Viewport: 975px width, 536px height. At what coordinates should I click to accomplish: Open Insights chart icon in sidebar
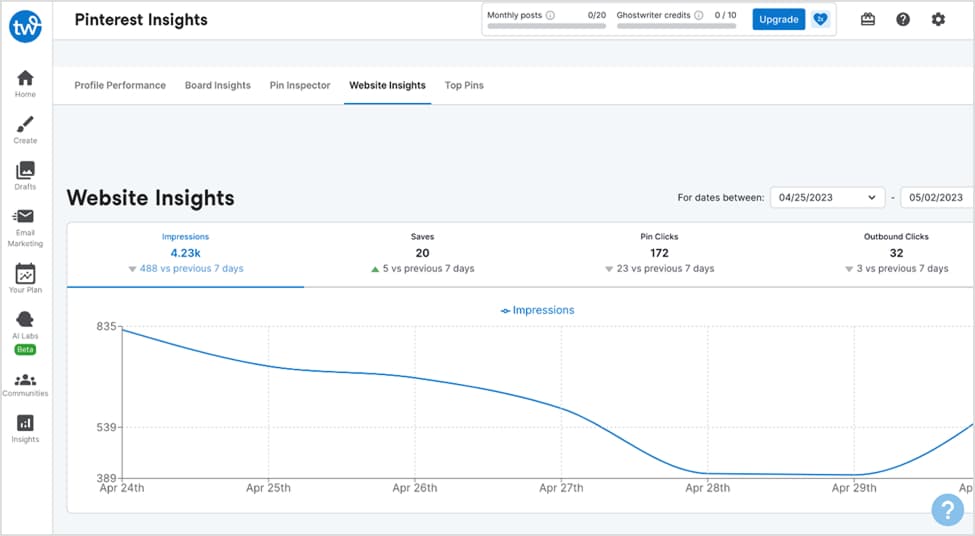[25, 428]
